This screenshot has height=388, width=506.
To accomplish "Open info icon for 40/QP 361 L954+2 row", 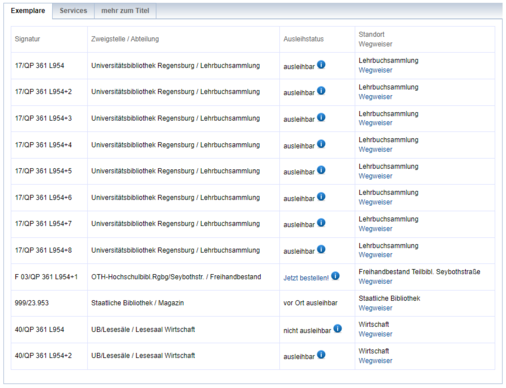I will (321, 355).
